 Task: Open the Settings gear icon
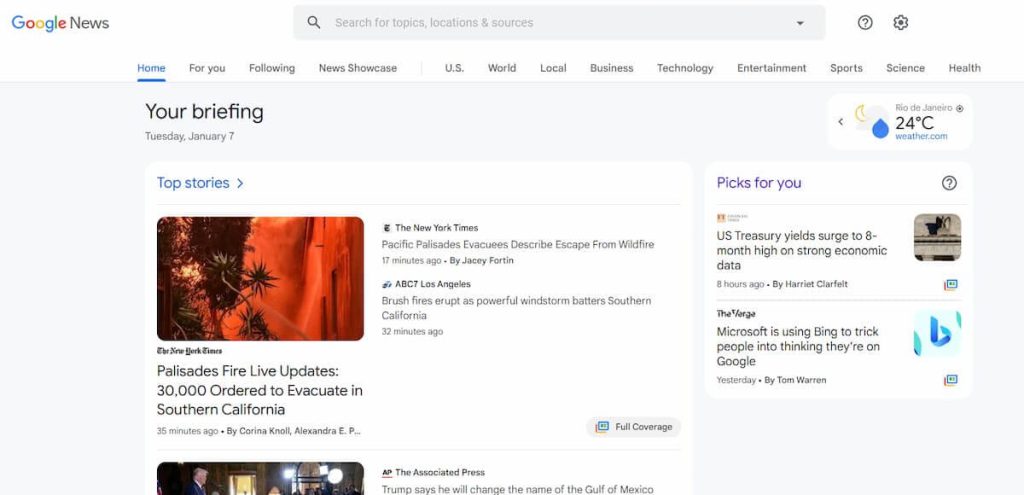[901, 23]
